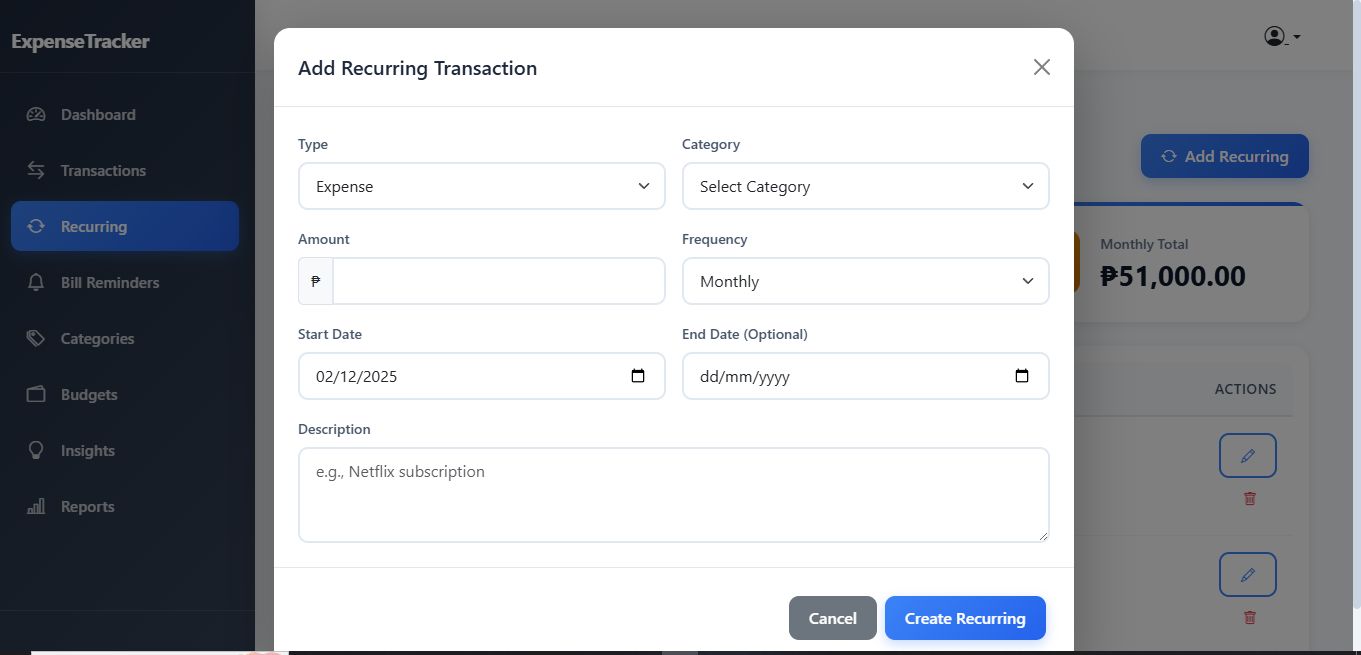The width and height of the screenshot is (1361, 655).
Task: Open the Select Category dropdown
Action: tap(865, 186)
